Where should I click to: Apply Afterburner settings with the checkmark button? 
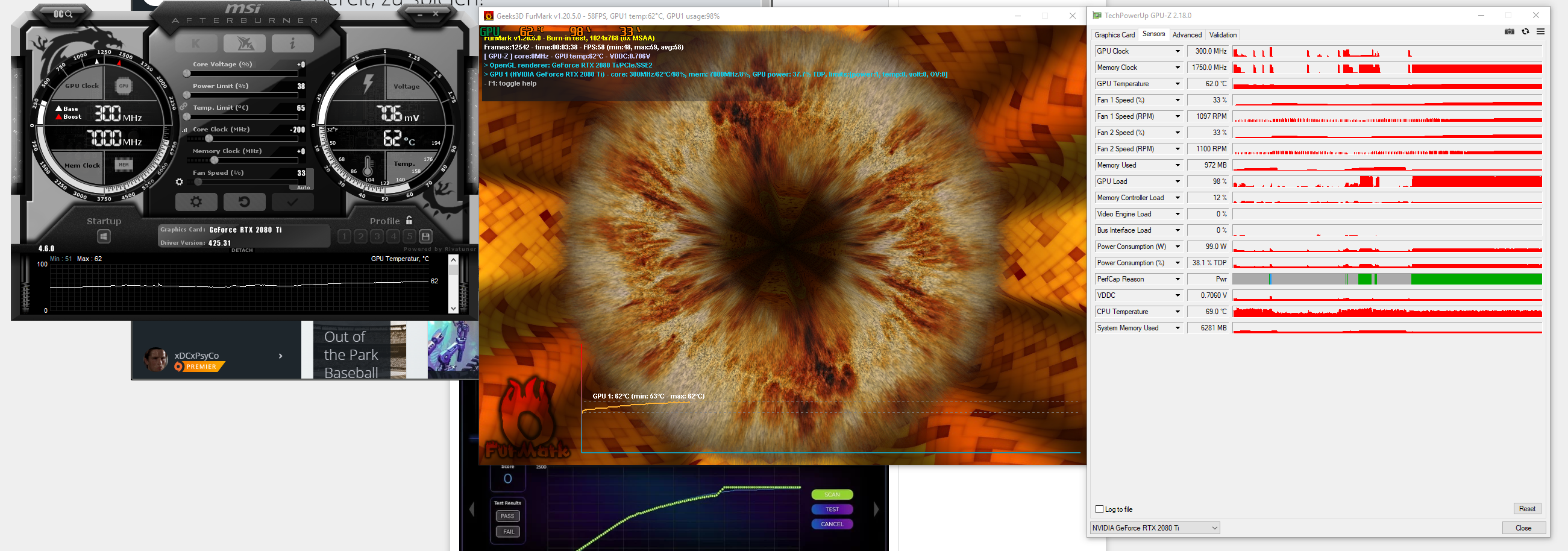click(x=292, y=201)
